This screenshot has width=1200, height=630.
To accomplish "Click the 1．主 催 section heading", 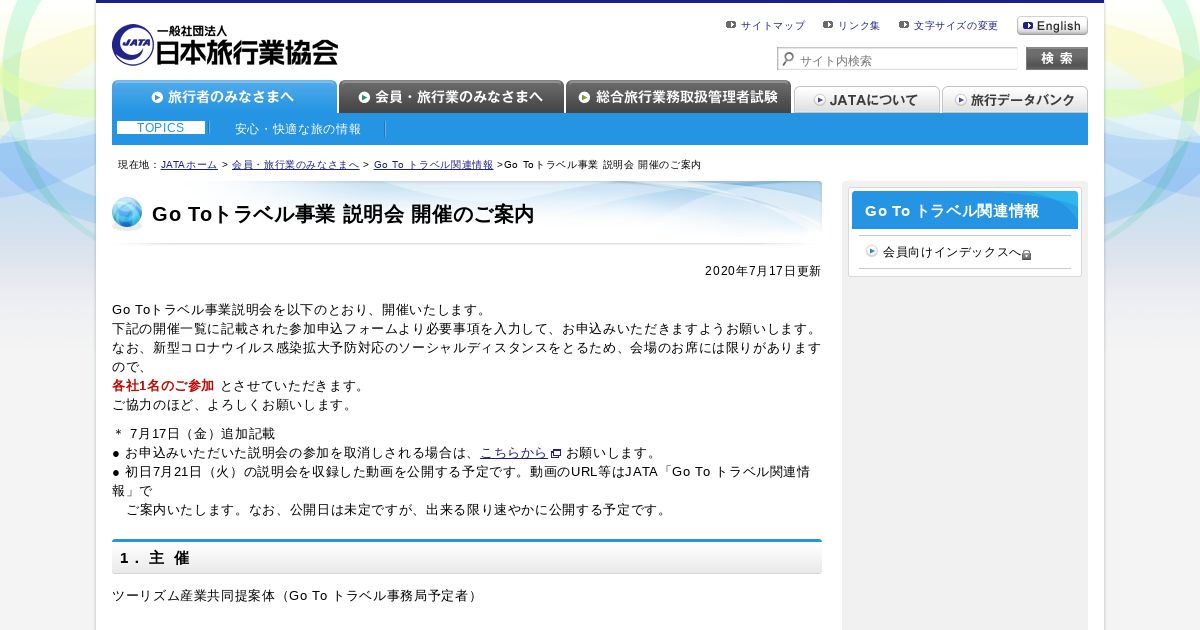I will click(467, 557).
